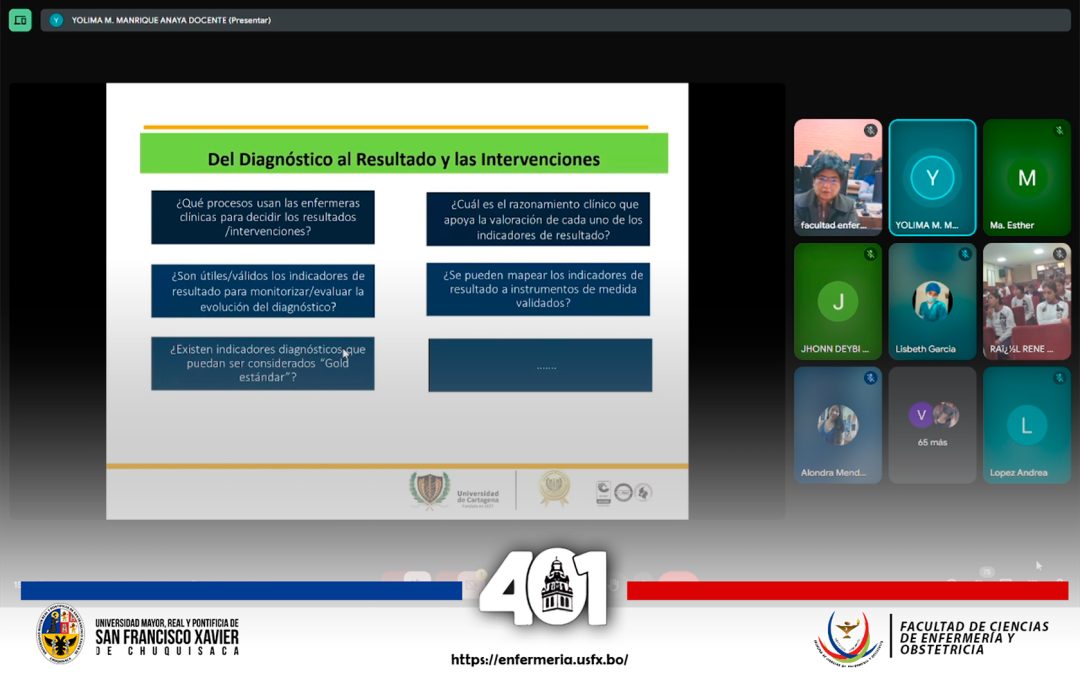This screenshot has width=1080, height=675.
Task: Click Lisbeth Garcia's profile photo
Action: (932, 301)
